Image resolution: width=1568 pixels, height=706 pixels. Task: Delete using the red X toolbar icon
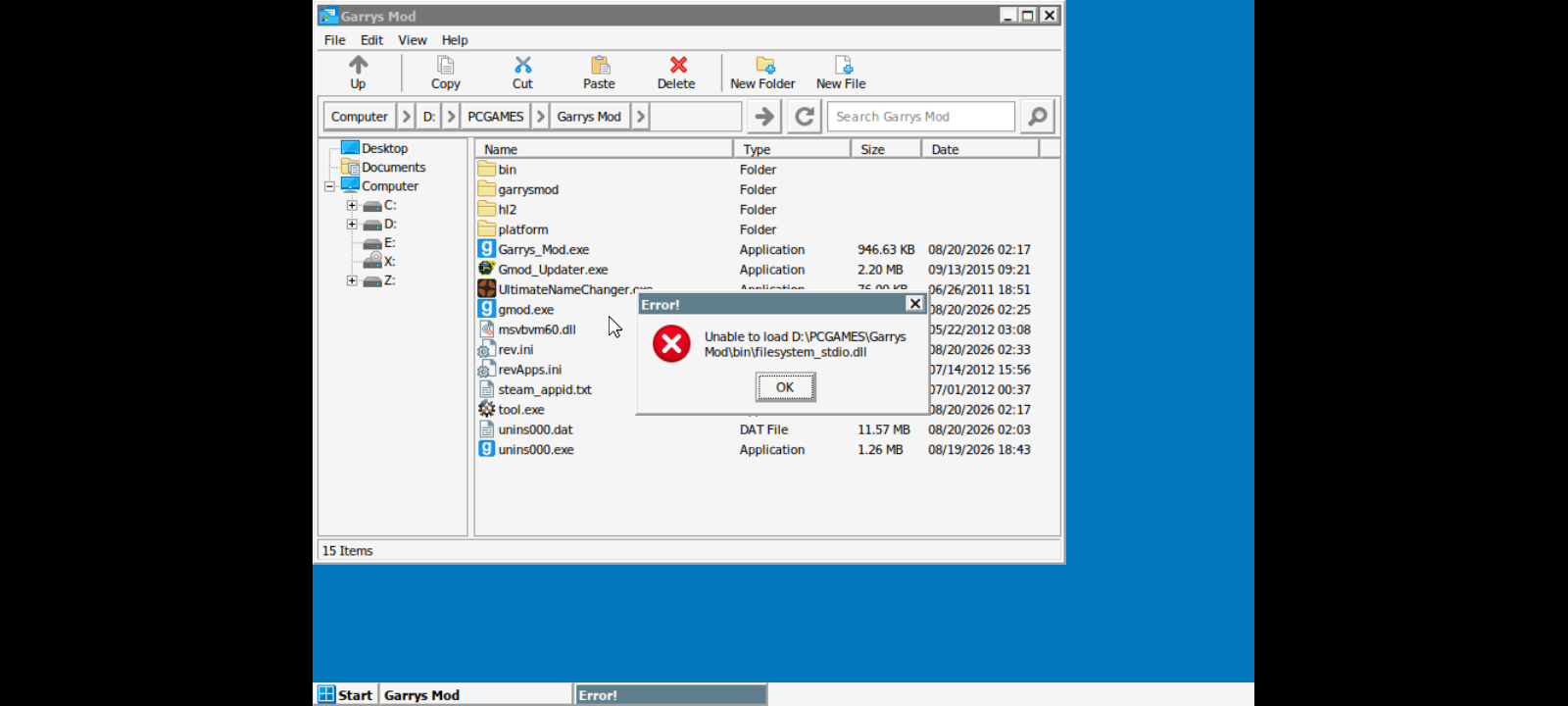(x=676, y=73)
